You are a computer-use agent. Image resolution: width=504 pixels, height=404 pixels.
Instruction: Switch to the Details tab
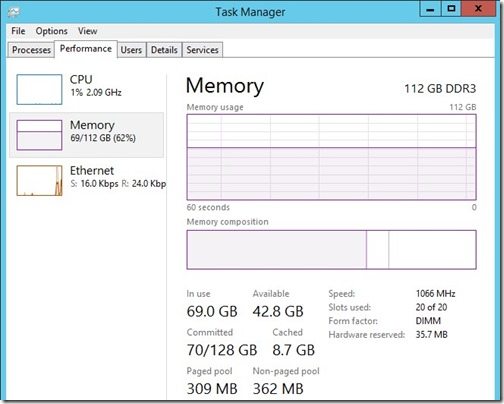(164, 50)
